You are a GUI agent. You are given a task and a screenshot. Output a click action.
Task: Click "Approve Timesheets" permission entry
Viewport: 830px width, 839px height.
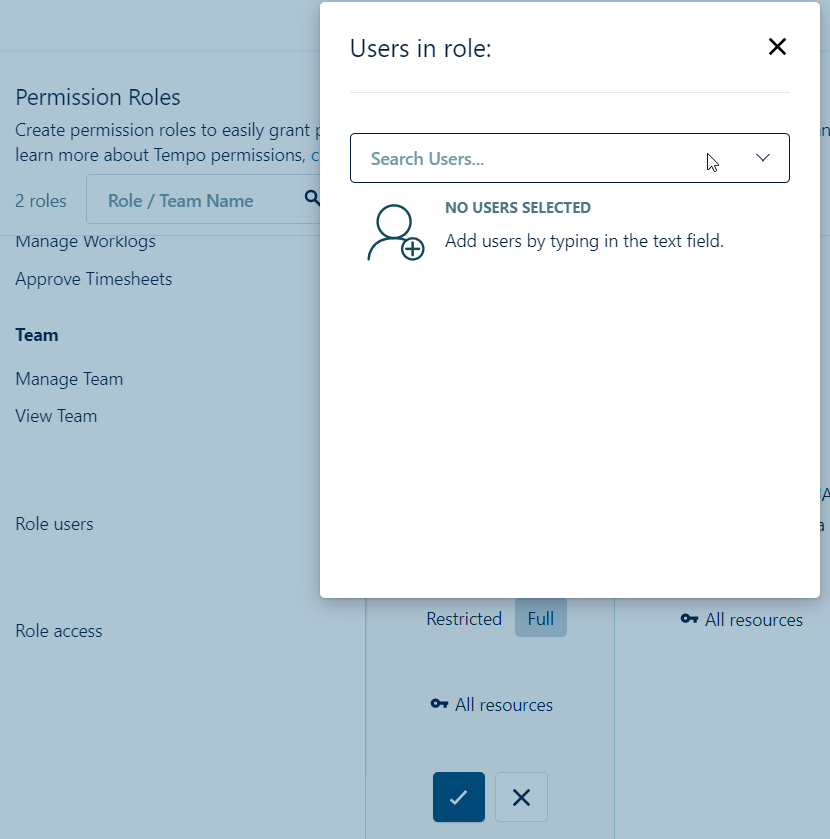pyautogui.click(x=93, y=278)
